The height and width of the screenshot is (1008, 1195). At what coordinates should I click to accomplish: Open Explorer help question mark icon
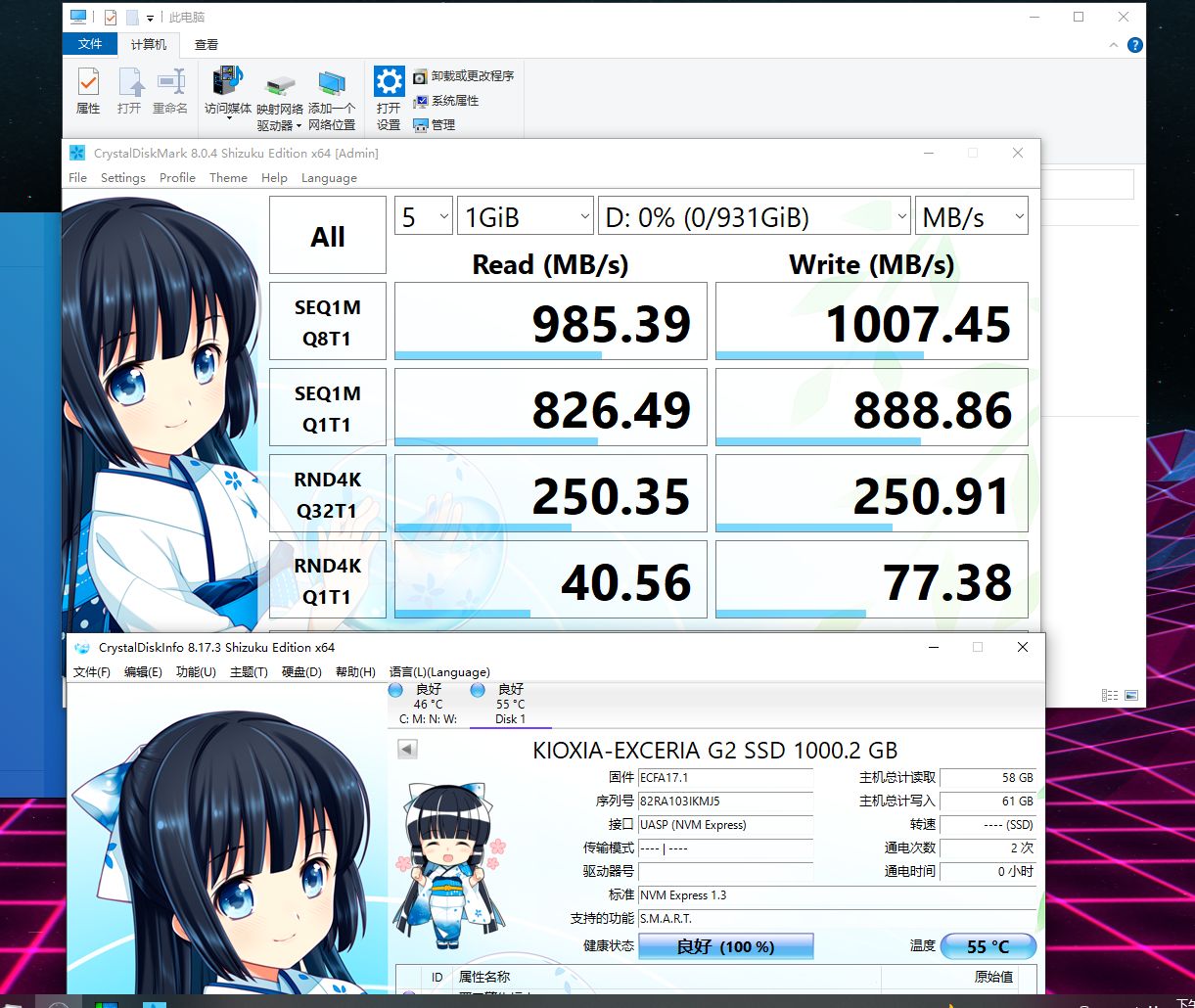pos(1134,45)
